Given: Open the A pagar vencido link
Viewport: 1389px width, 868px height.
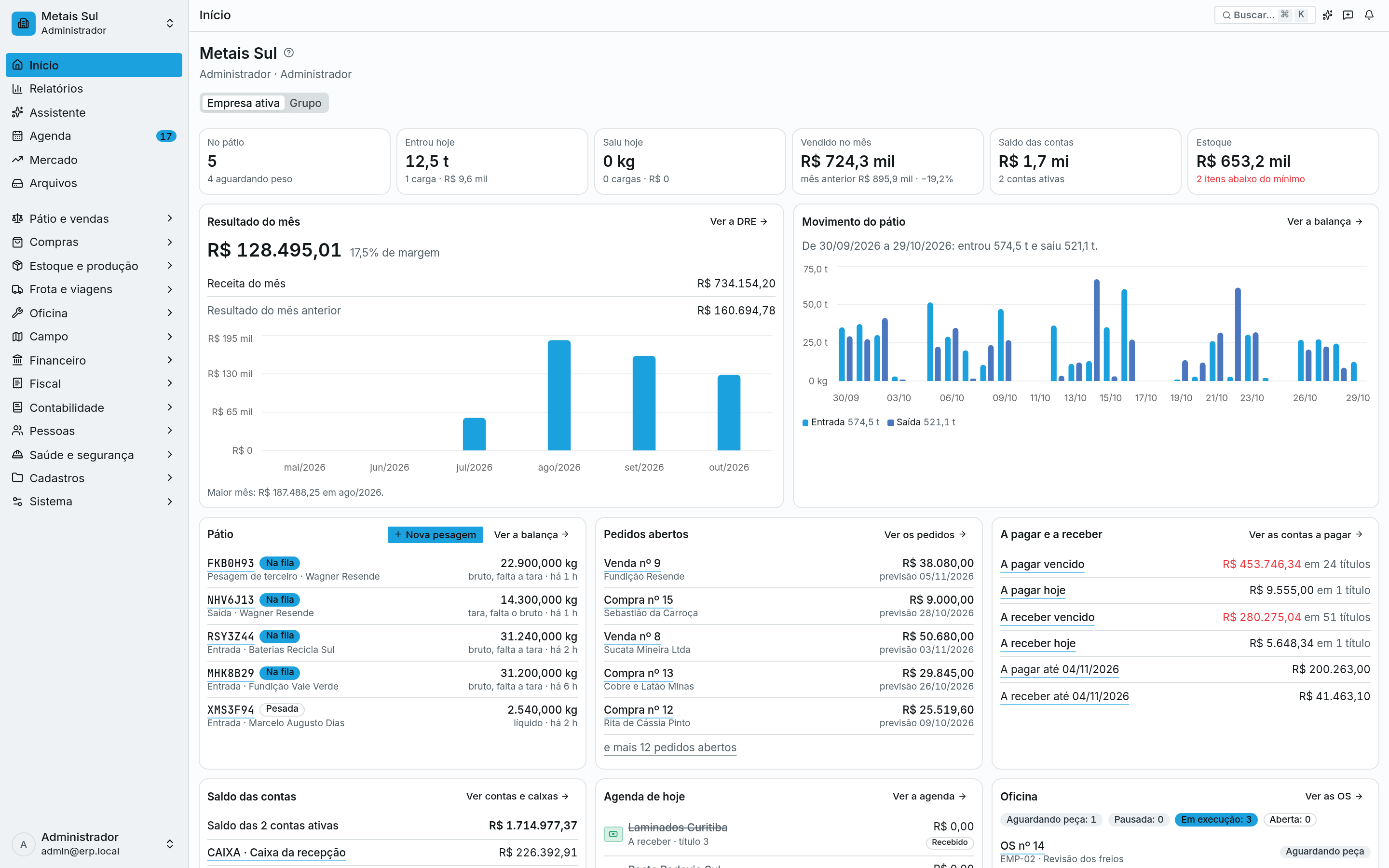Looking at the screenshot, I should [x=1042, y=564].
